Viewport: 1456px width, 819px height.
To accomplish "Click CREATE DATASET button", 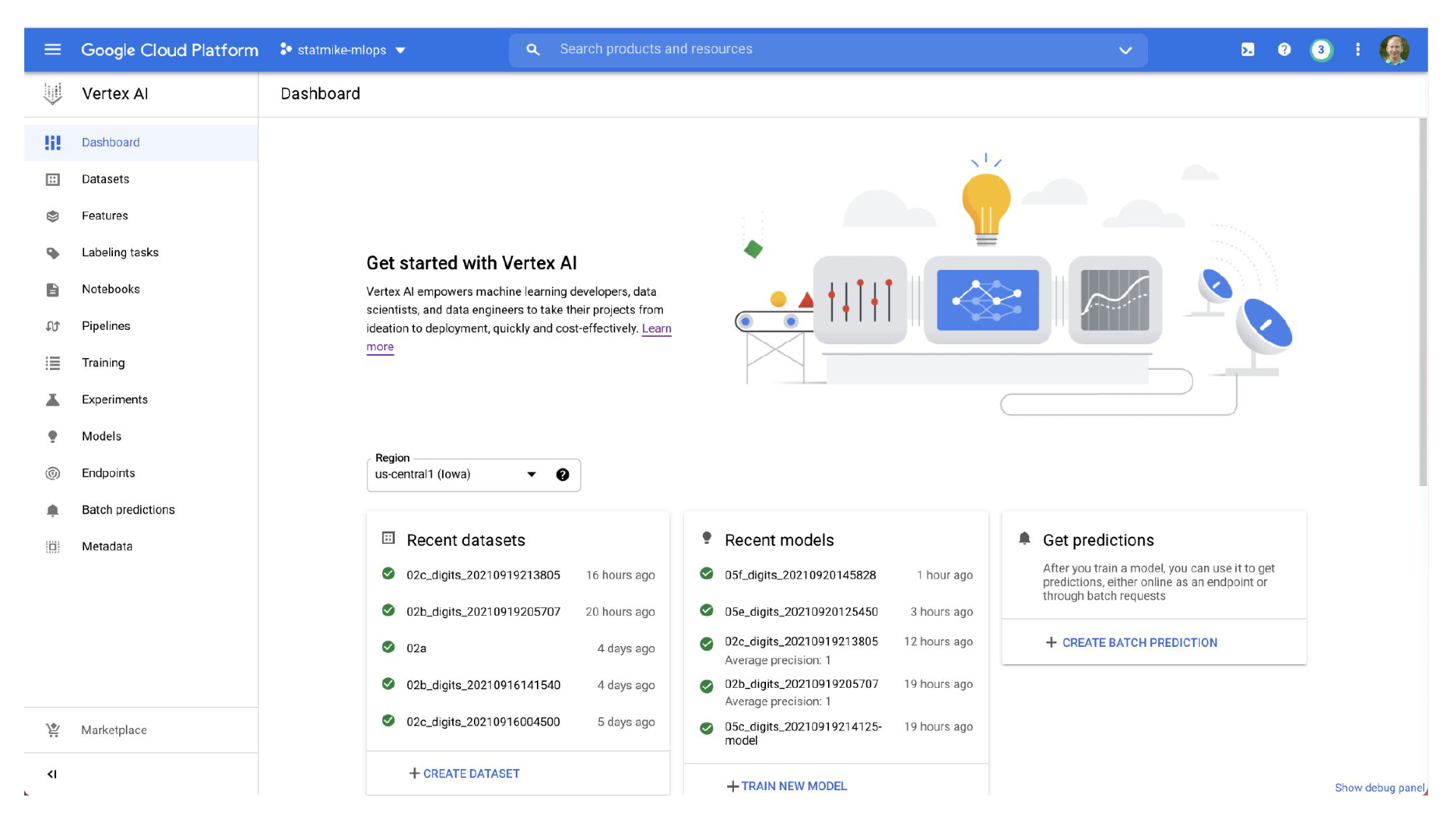I will [463, 773].
